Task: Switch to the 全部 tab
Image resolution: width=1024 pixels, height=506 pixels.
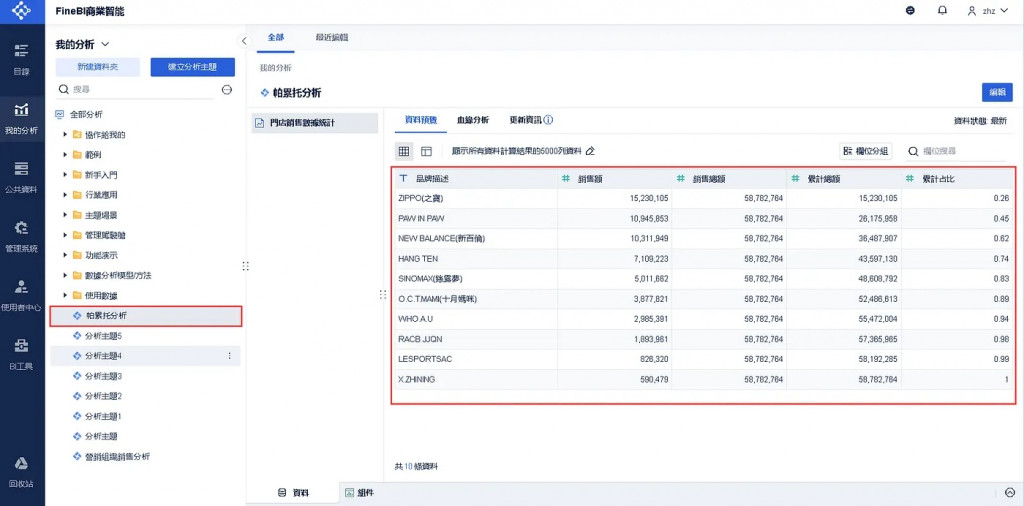Action: click(x=276, y=38)
